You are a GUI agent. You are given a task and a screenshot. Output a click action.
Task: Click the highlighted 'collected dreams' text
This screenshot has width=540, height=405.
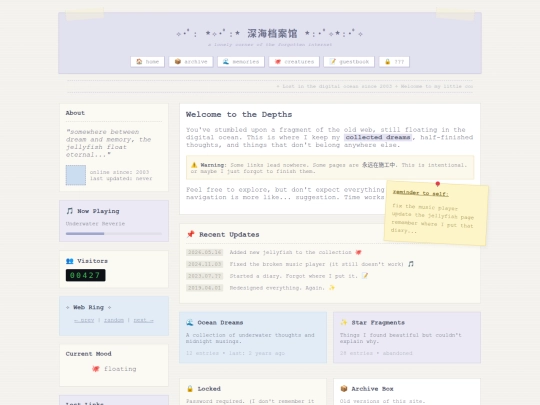point(378,137)
